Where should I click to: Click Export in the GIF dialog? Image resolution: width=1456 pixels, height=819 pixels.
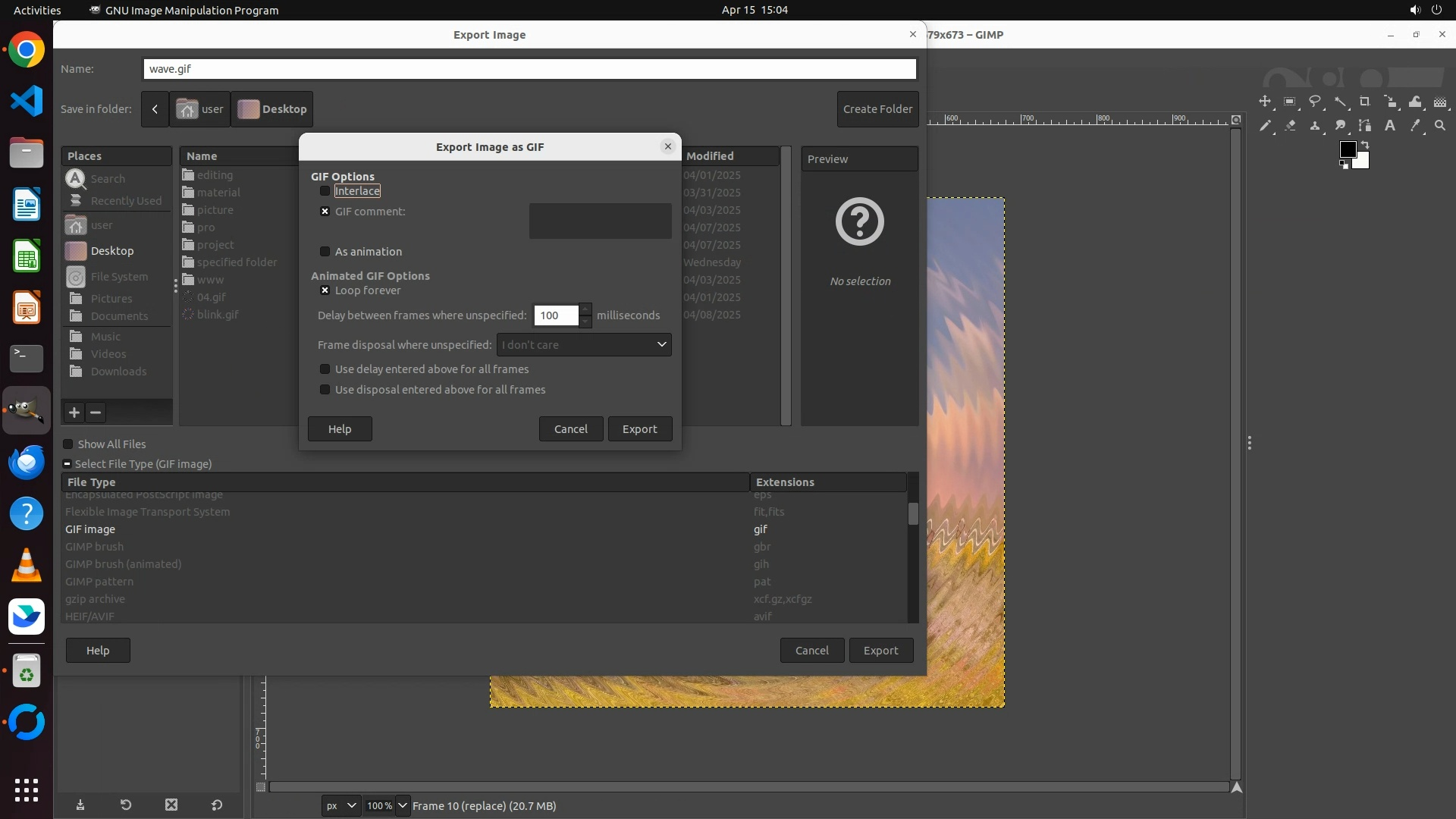click(639, 429)
